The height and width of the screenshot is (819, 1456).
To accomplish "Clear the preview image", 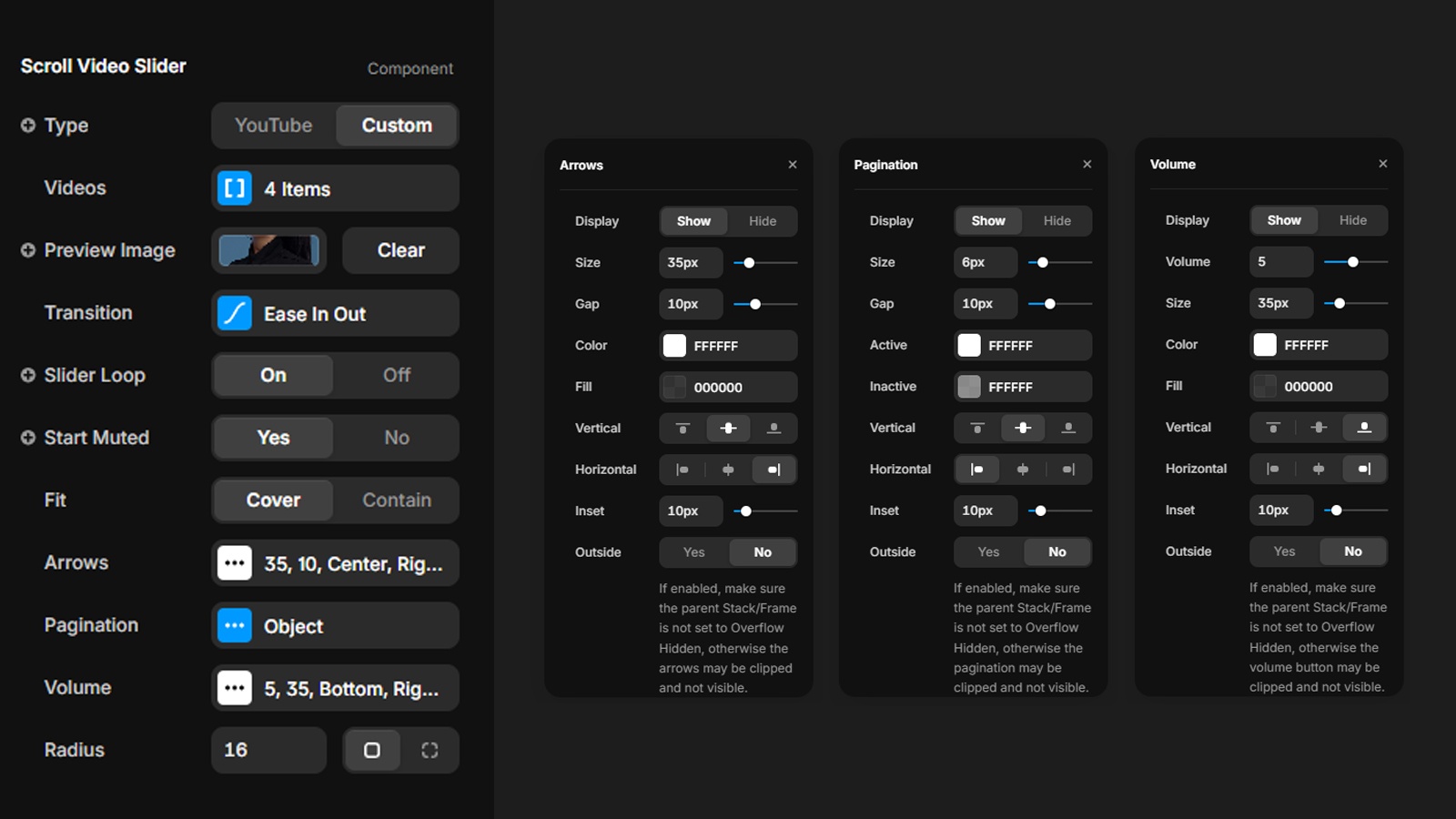I will 400,250.
